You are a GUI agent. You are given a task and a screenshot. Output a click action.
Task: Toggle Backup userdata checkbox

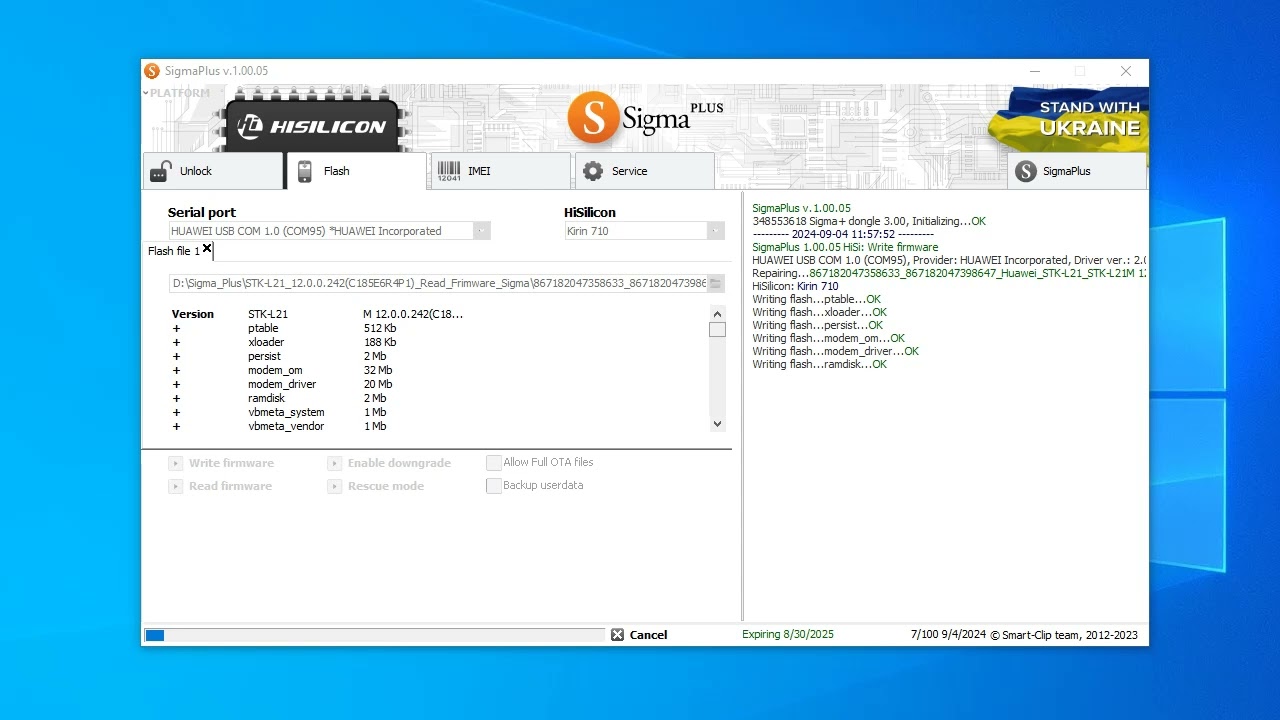point(494,486)
